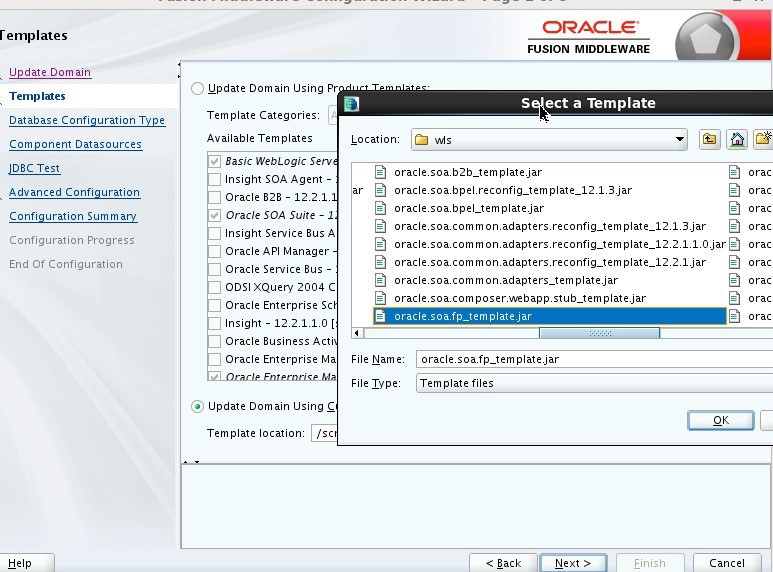The image size is (773, 572).
Task: Click file icon of oracle.soa.composer.webapp.stub_template.jar
Action: coord(380,298)
